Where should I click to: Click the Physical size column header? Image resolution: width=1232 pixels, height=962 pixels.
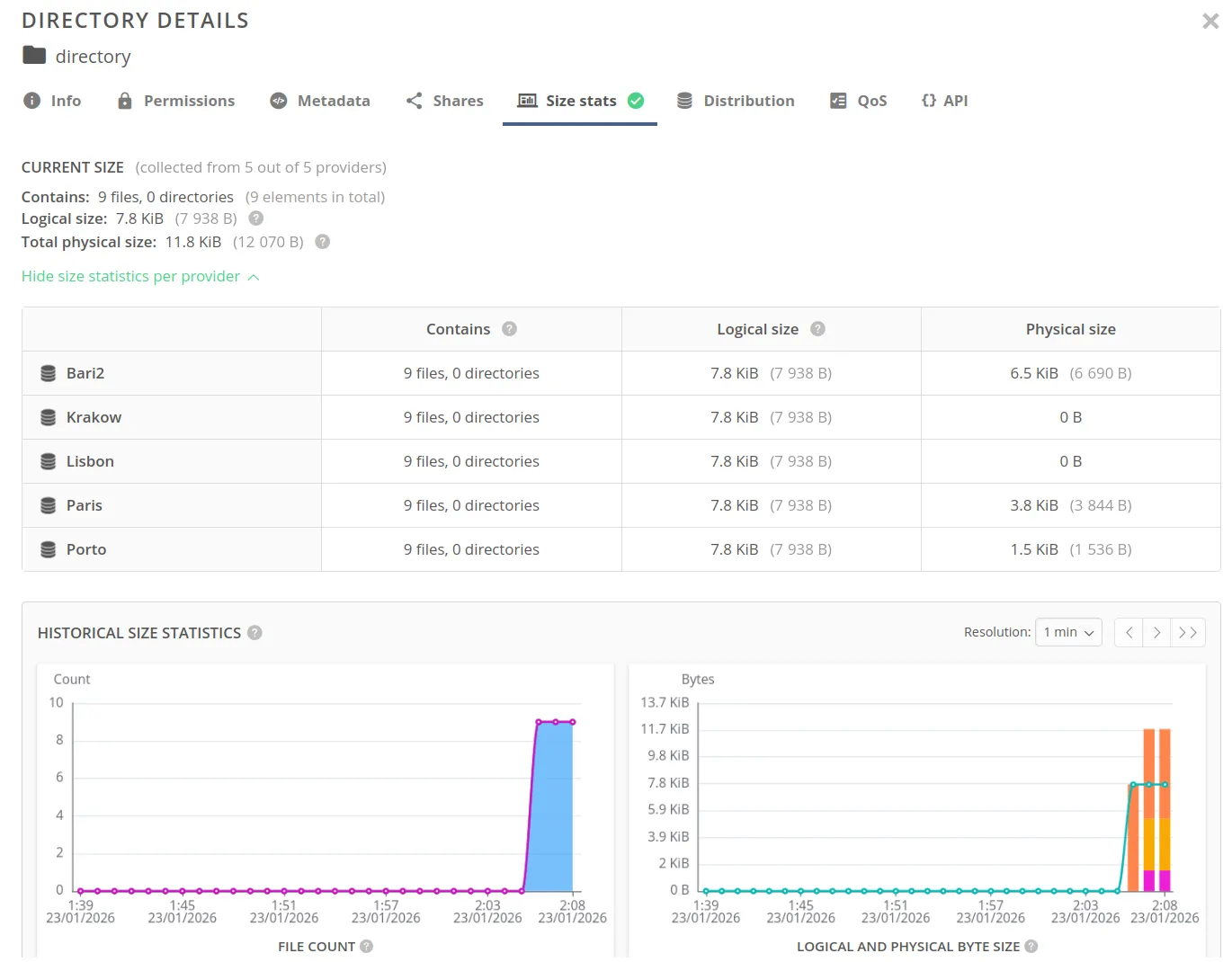1071,329
